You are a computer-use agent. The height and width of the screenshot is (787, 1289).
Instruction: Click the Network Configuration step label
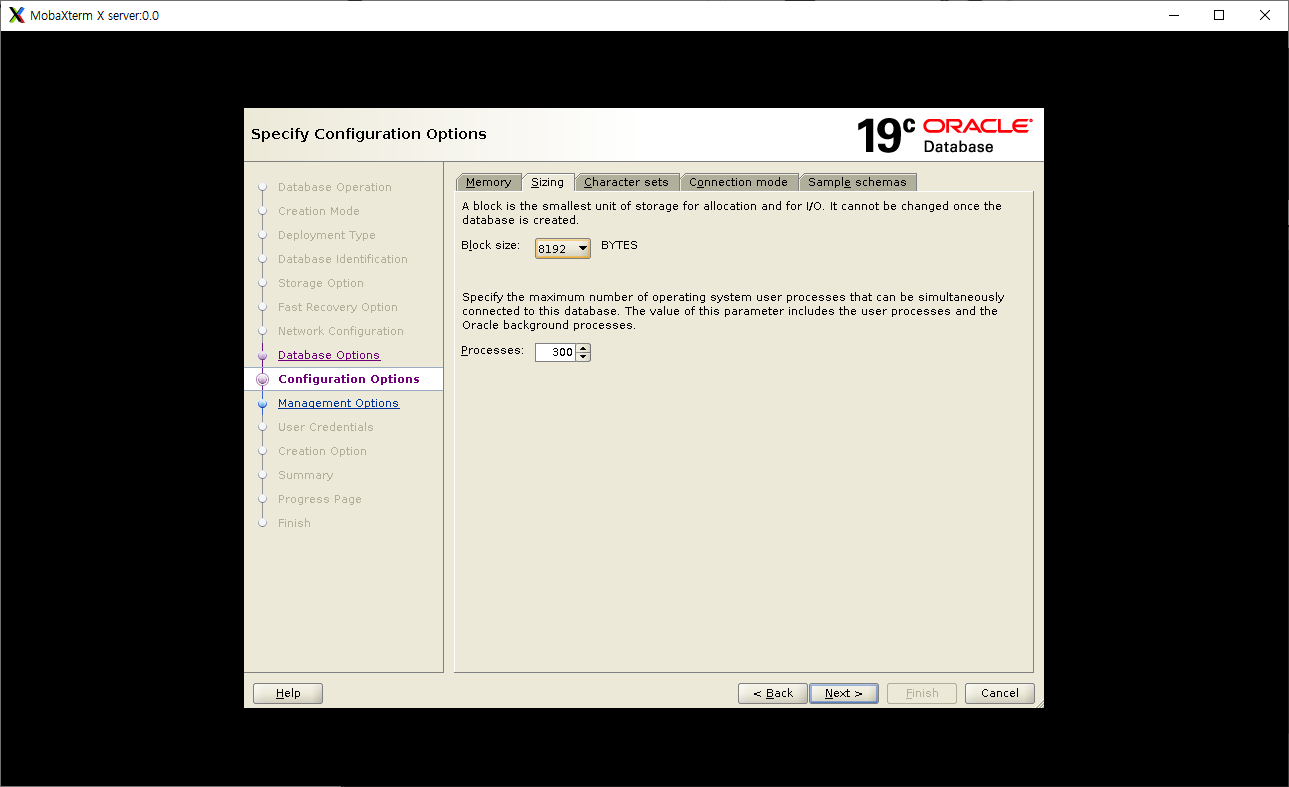click(x=341, y=331)
